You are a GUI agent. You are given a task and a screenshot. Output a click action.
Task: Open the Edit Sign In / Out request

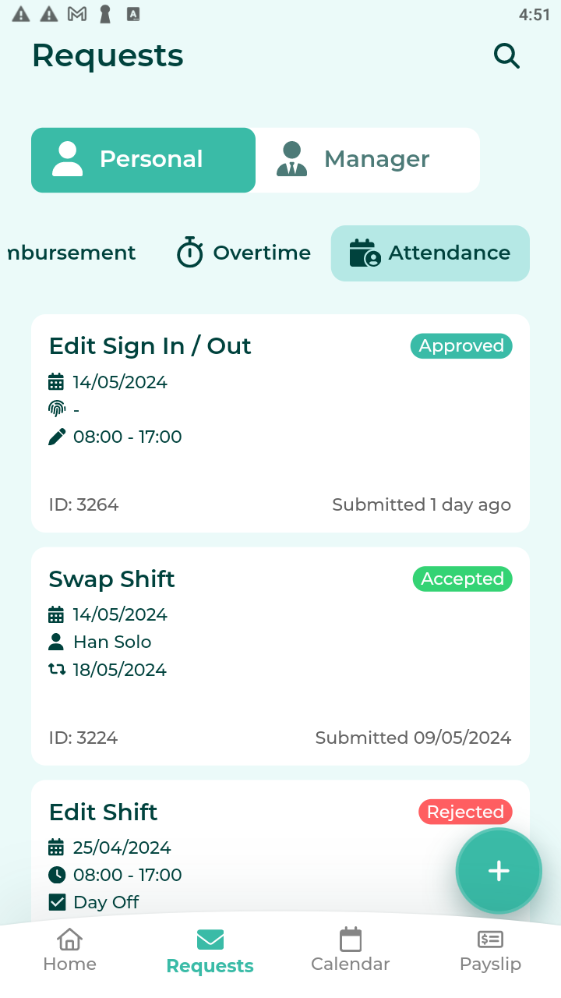point(280,423)
